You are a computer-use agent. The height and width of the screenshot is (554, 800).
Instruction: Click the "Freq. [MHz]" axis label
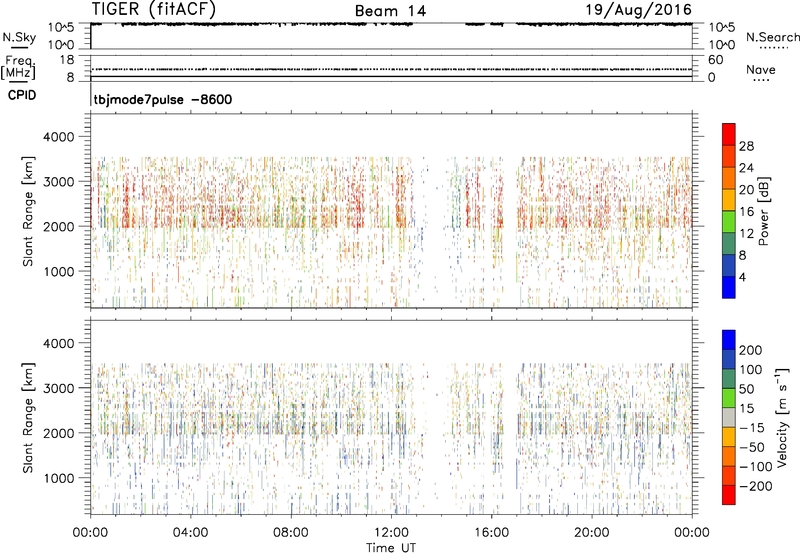[x=18, y=68]
